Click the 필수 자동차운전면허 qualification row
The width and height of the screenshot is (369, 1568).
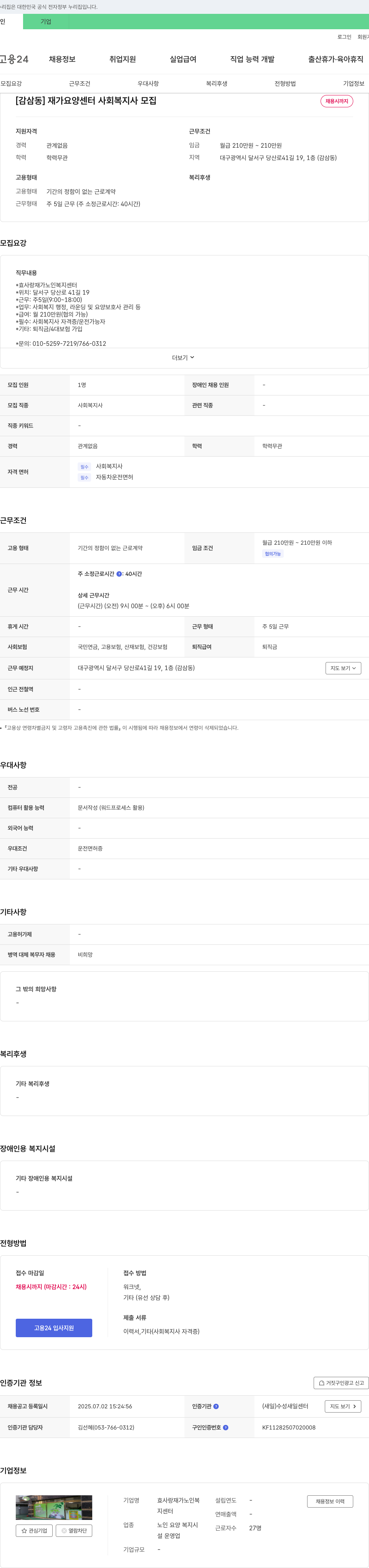point(106,477)
